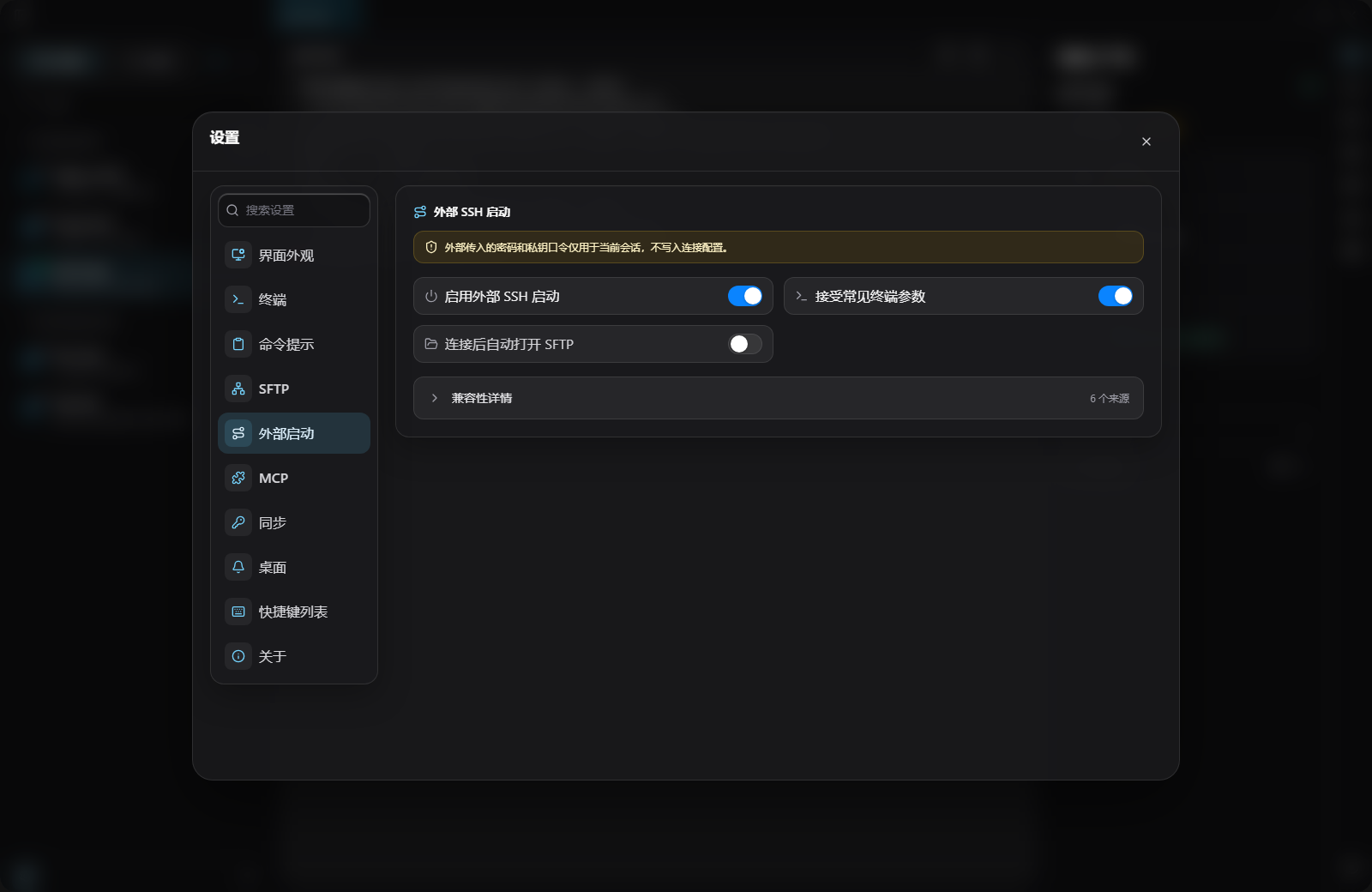Image resolution: width=1372 pixels, height=892 pixels.
Task: Select the MCP settings section
Action: (x=294, y=478)
